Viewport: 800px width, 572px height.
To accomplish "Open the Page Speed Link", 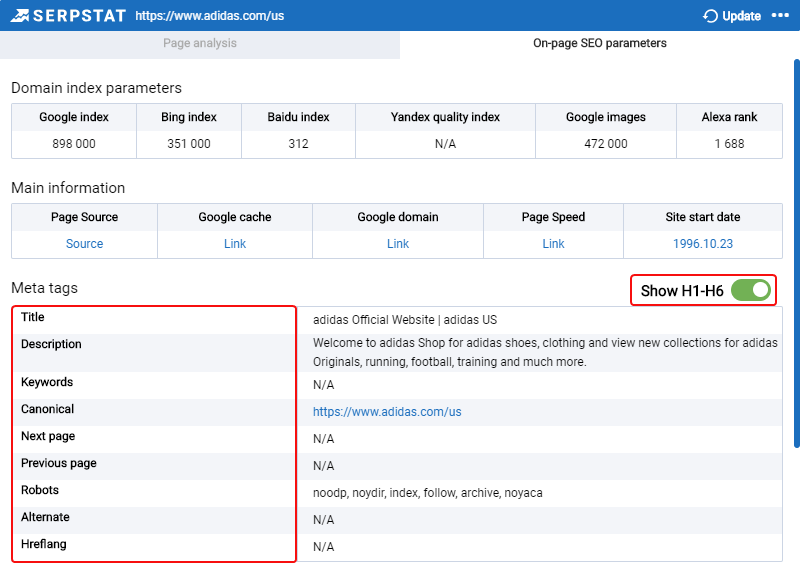I will (553, 244).
